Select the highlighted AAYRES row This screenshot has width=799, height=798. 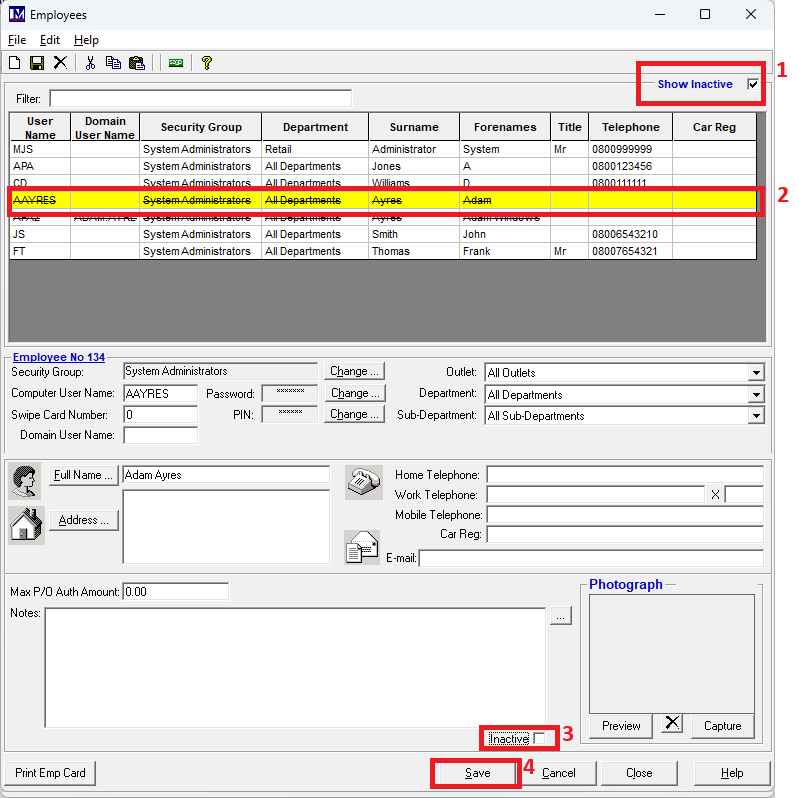point(383,200)
